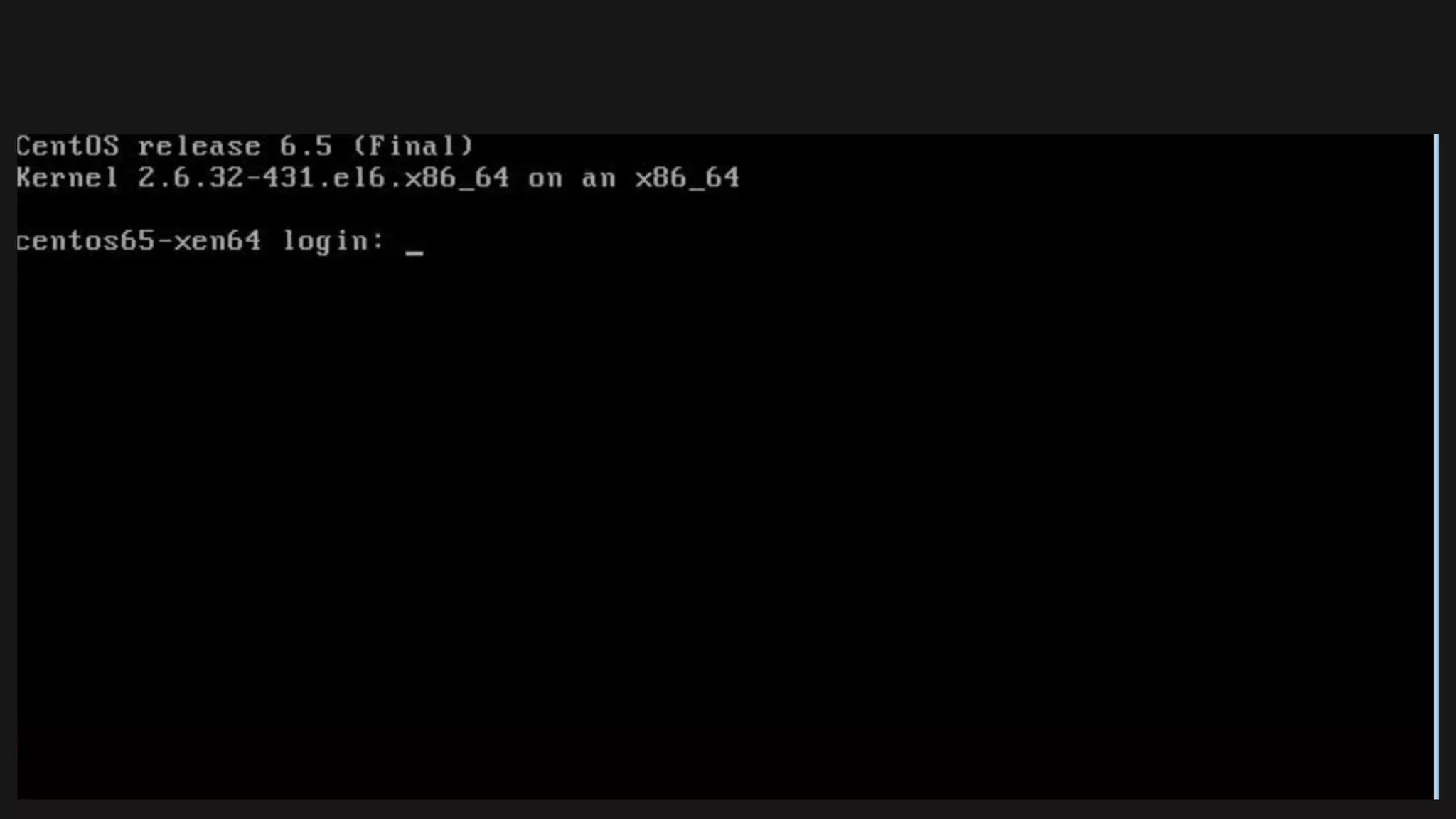
Task: Click the word "CentOS" at top left
Action: (x=68, y=146)
